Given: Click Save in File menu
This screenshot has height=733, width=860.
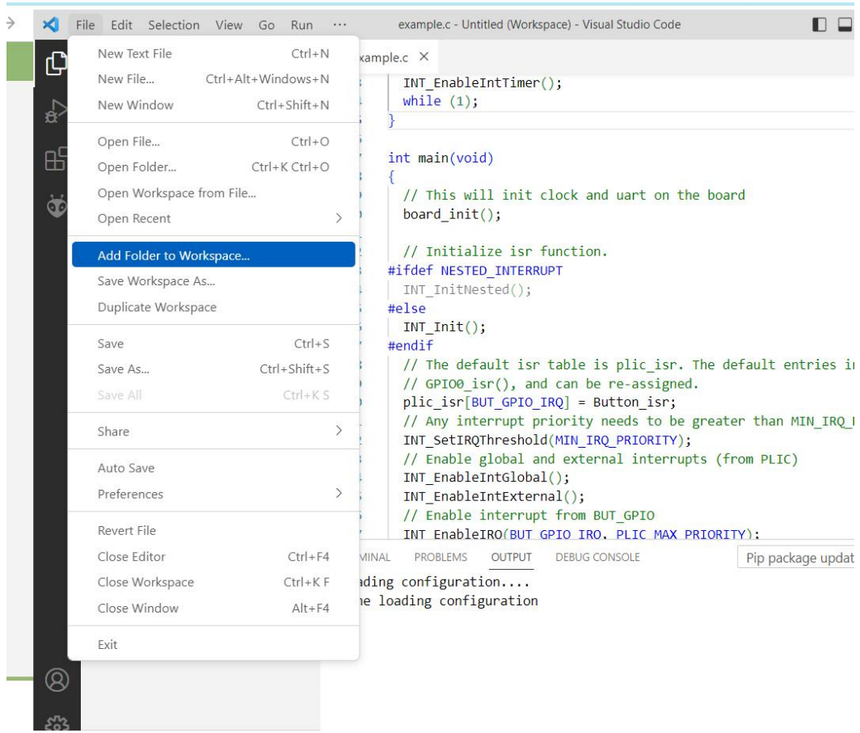Looking at the screenshot, I should point(213,343).
